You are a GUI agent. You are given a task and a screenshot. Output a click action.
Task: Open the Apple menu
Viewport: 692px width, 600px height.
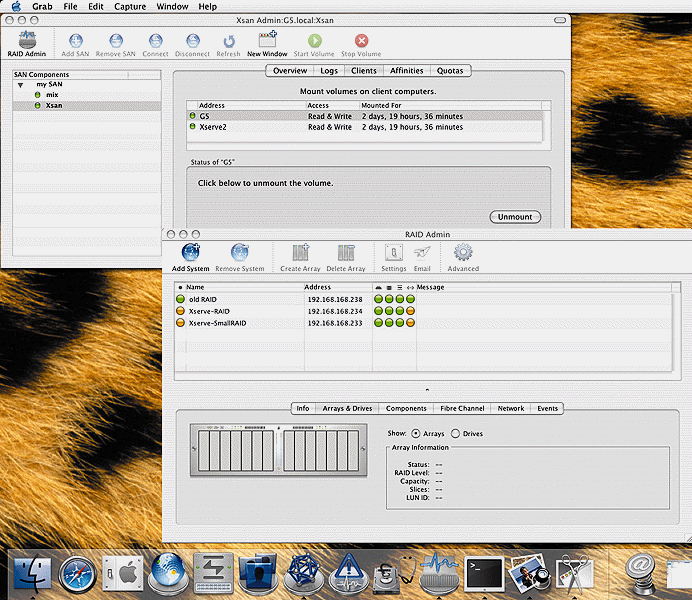coord(16,6)
